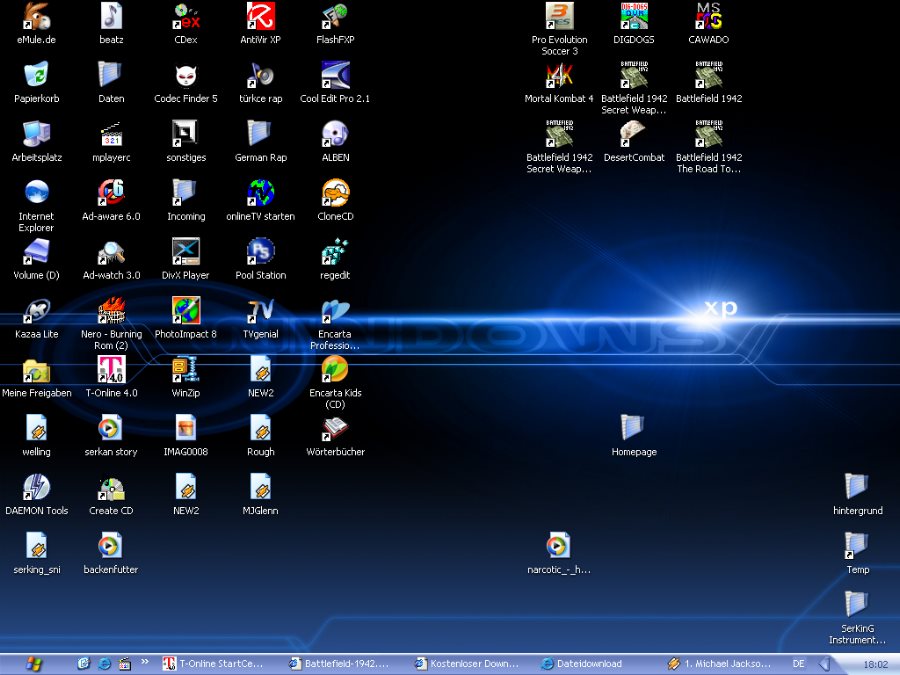Expand the quick launch overflow chevron
This screenshot has height=675, width=900.
[x=145, y=661]
